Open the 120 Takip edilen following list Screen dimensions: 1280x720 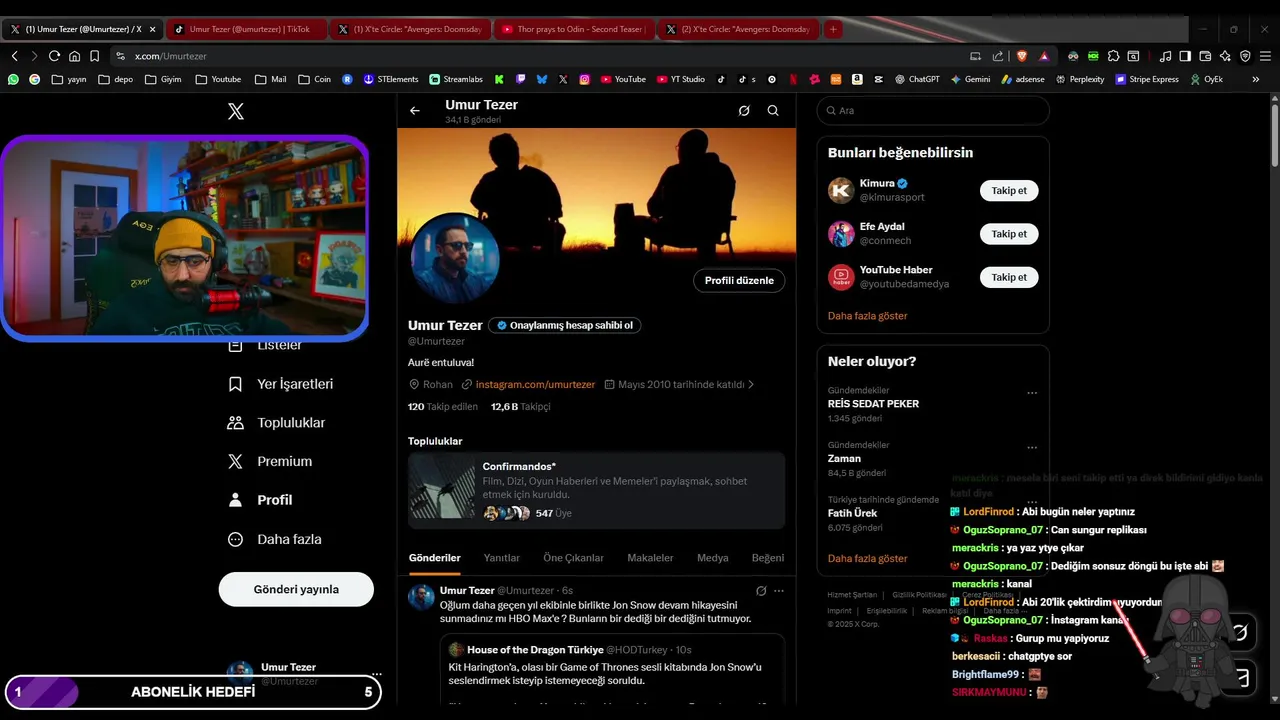coord(443,407)
